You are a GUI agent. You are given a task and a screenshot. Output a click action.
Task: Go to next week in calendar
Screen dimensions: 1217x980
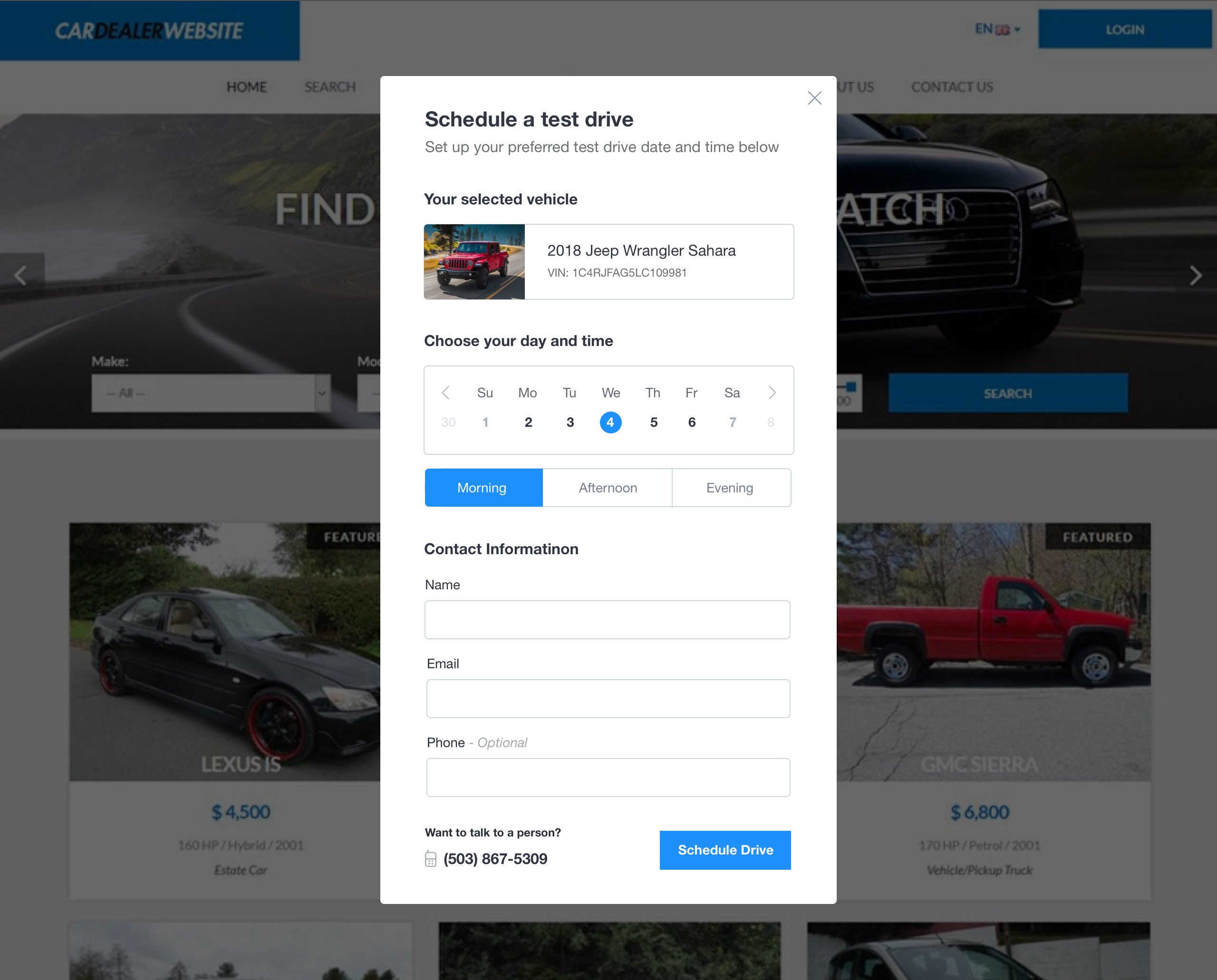[772, 393]
